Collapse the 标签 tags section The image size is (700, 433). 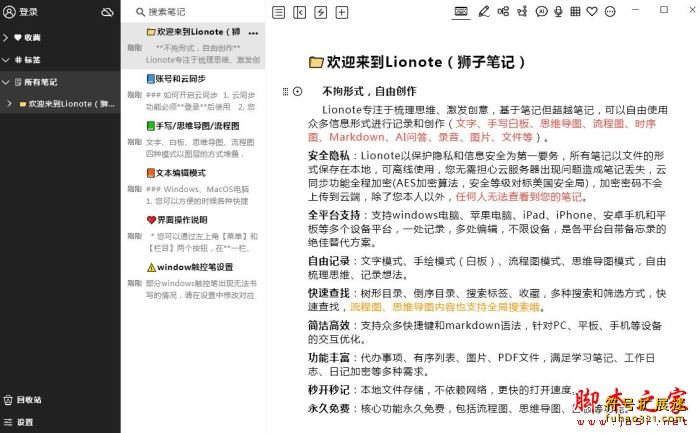[5, 60]
